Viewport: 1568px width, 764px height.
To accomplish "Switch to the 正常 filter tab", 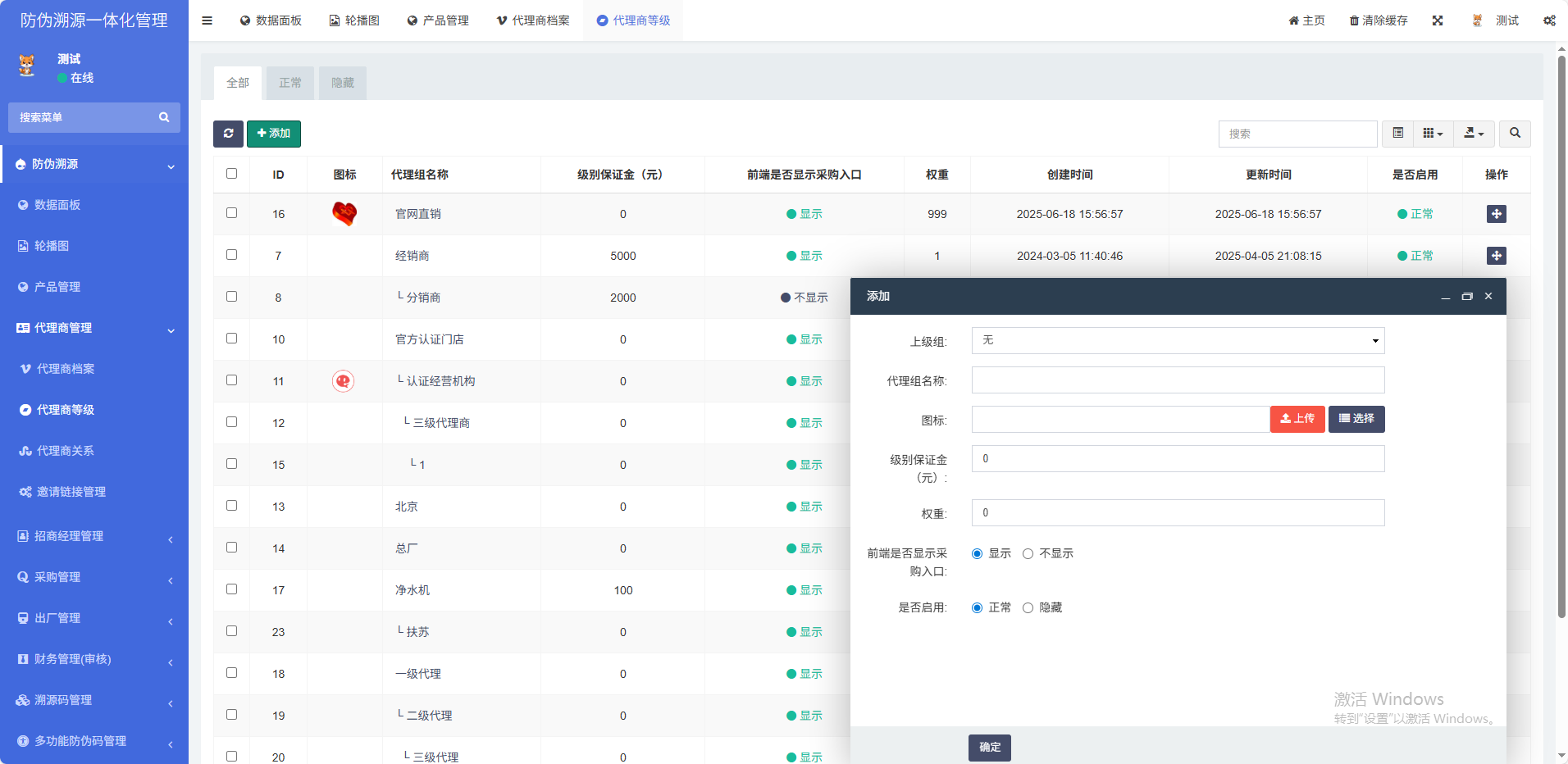I will pyautogui.click(x=290, y=83).
